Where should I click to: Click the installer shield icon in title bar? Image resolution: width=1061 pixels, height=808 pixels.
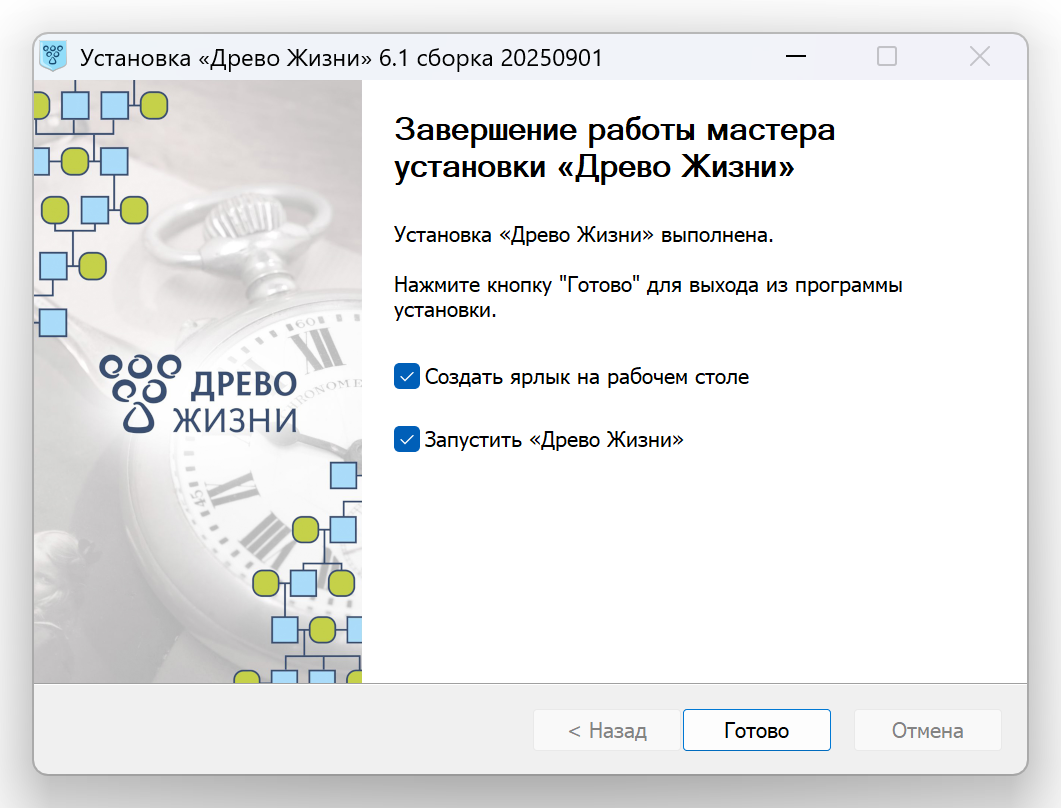pos(53,56)
